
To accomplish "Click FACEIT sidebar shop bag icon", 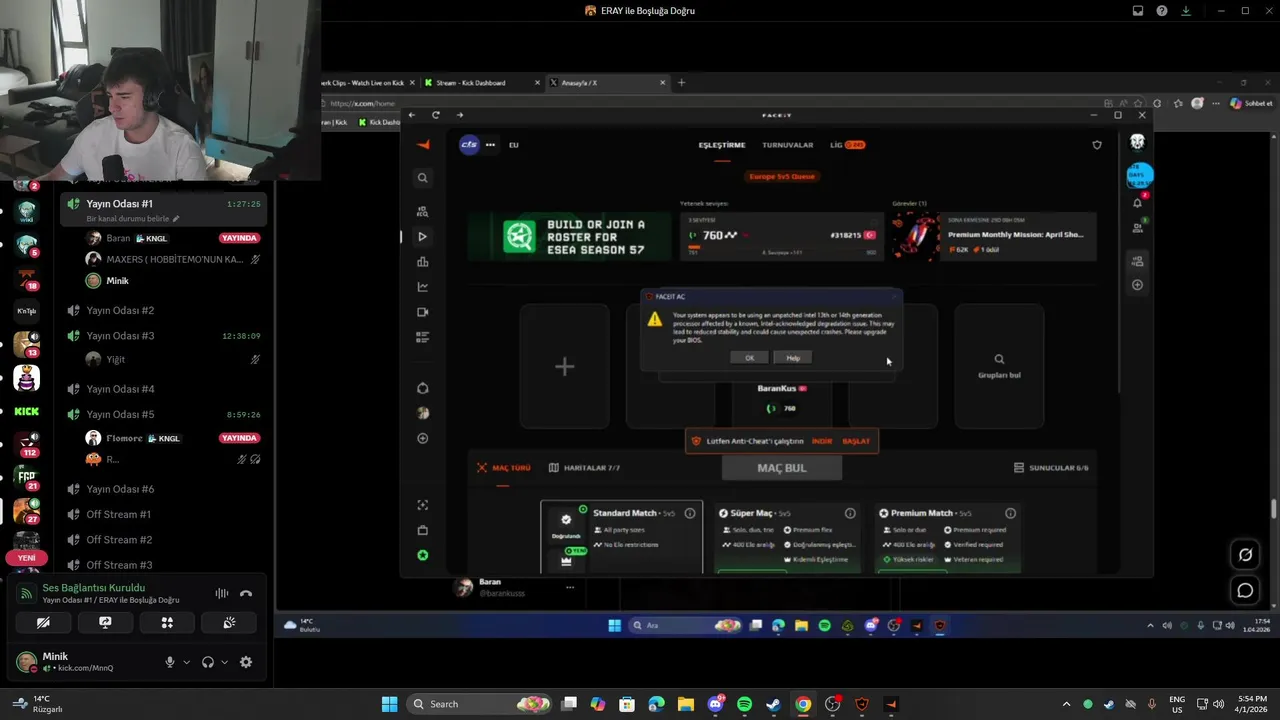I will pos(423,530).
